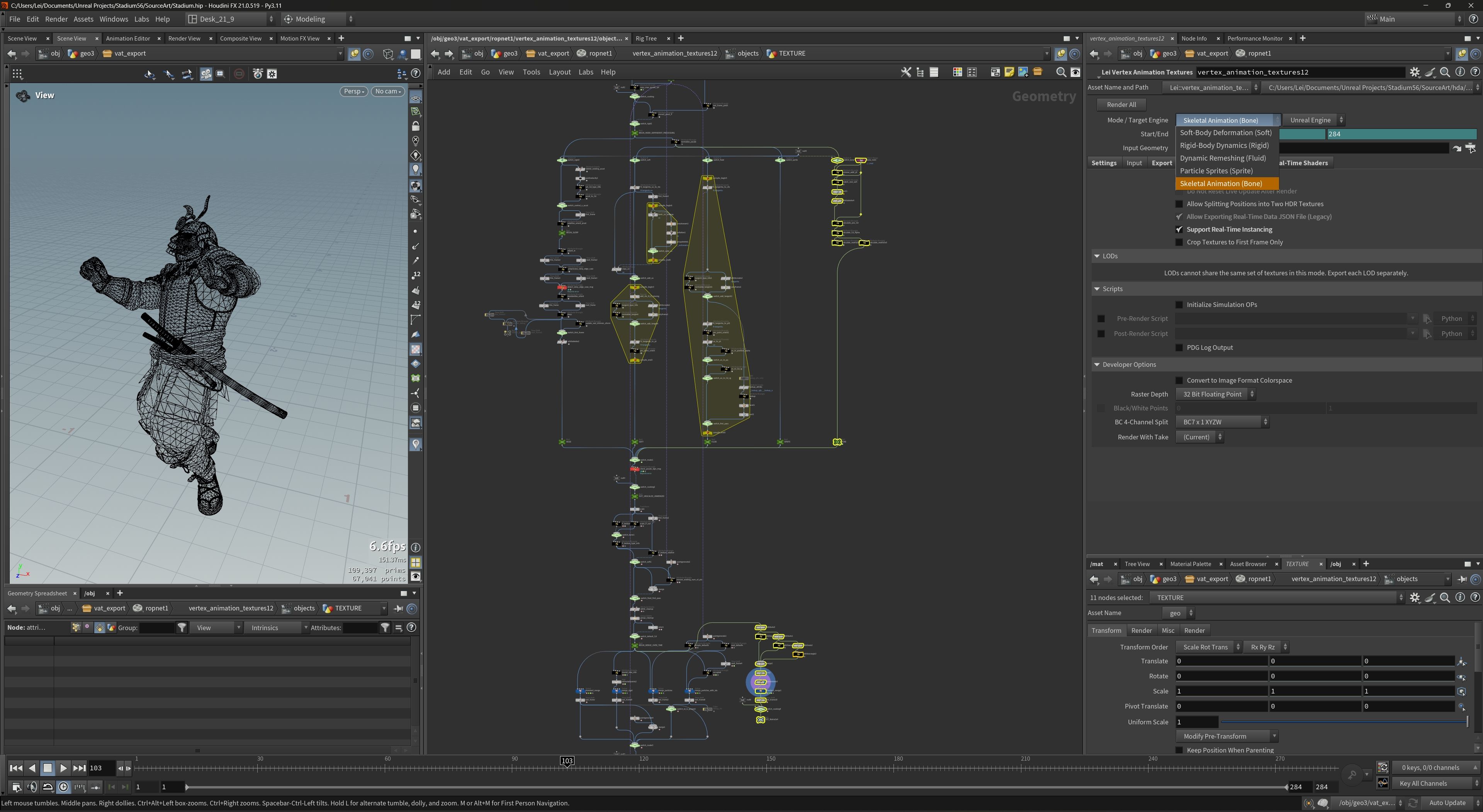The width and height of the screenshot is (1483, 812).
Task: Enable PDG Log Output checkbox
Action: point(1179,348)
